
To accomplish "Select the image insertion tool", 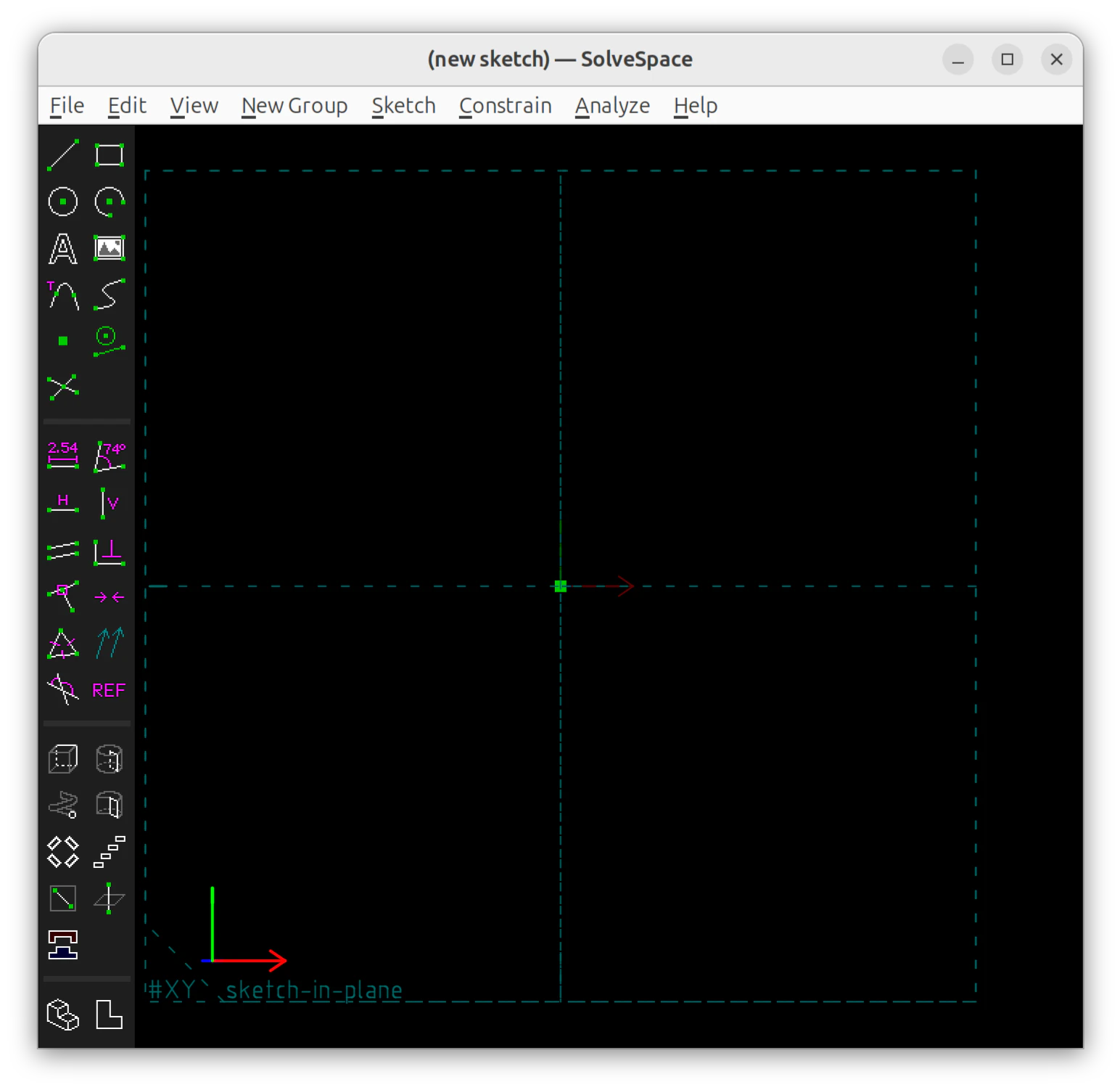I will coord(110,248).
